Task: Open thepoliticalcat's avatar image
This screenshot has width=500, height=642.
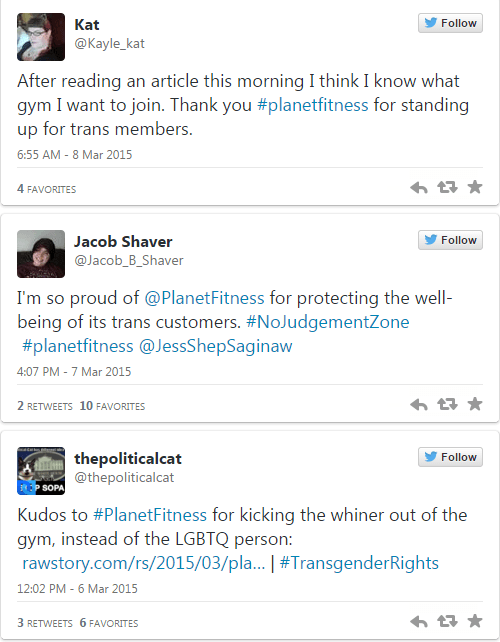Action: [41, 471]
